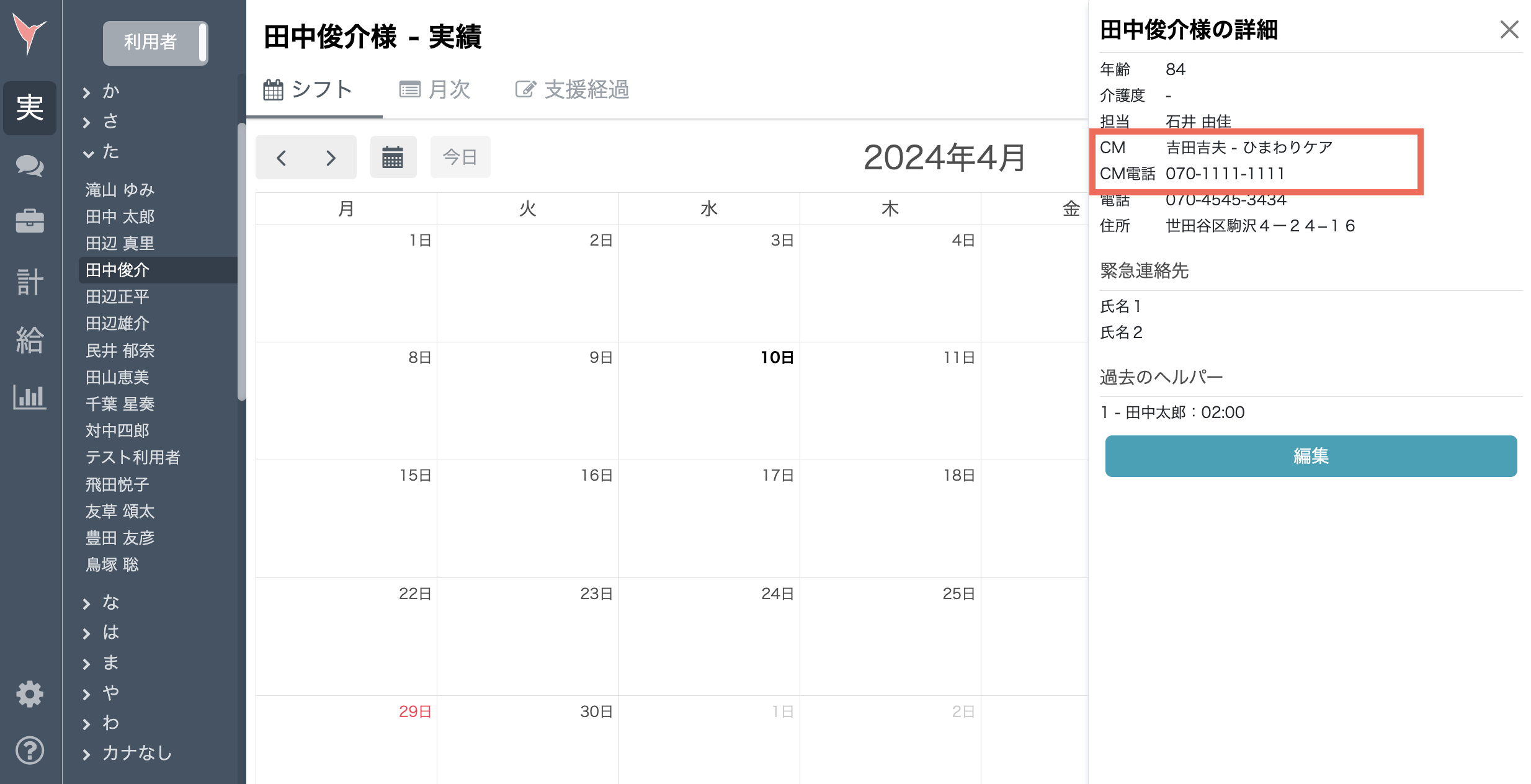Go to next month arrow

click(331, 158)
